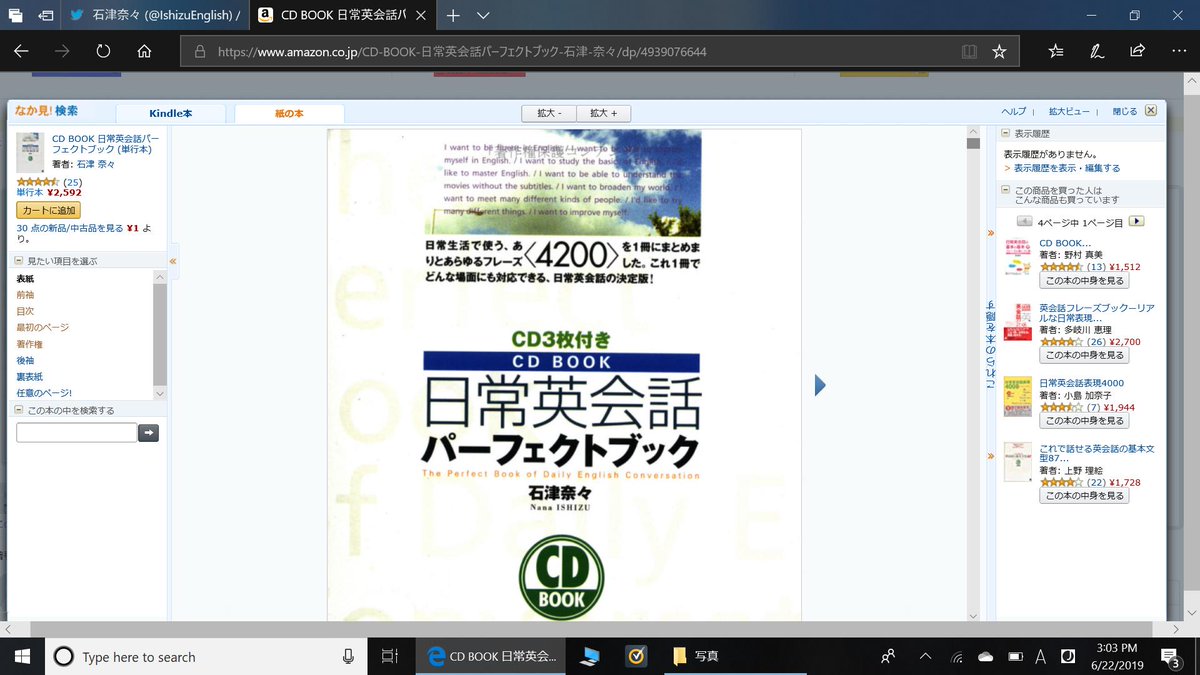Go back to the previous page in Edge

pos(21,51)
